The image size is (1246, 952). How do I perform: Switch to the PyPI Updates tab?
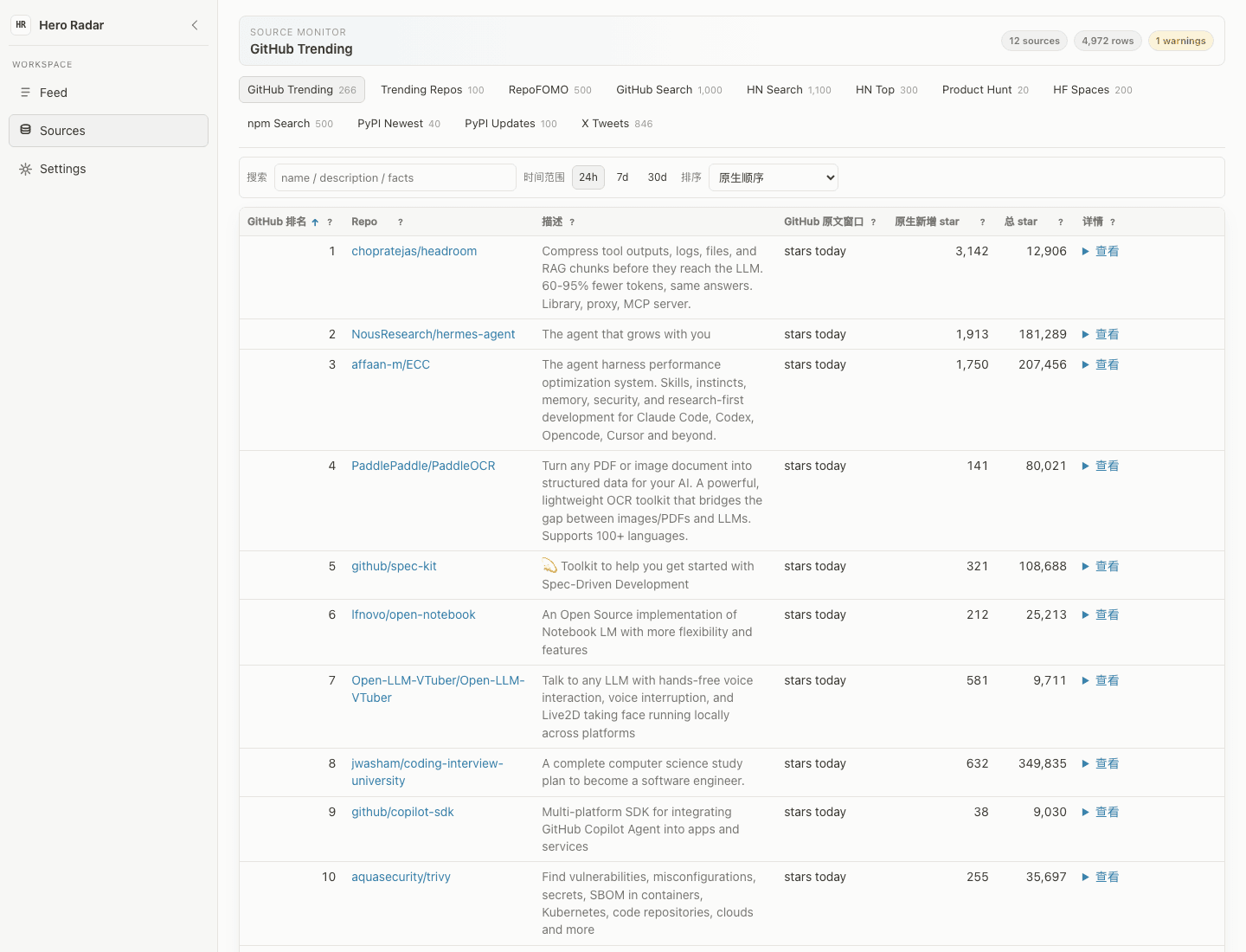coord(511,124)
